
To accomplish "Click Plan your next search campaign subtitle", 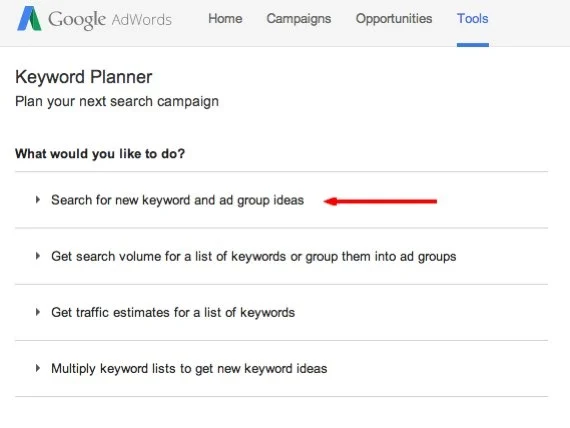I will pos(117,101).
